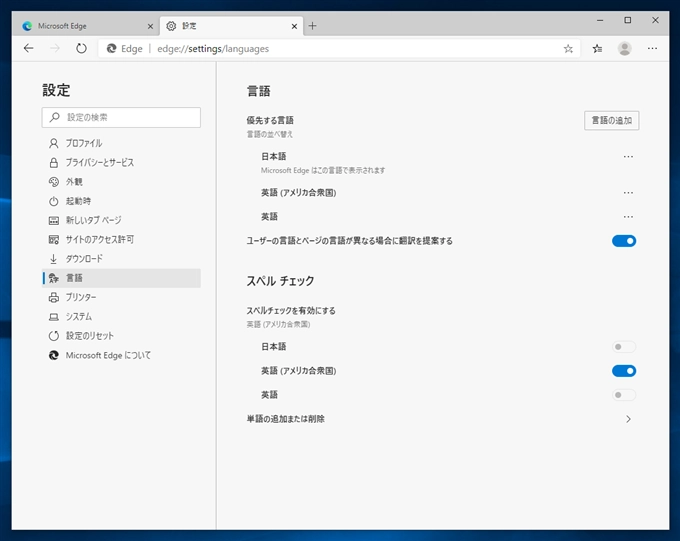Image resolution: width=680 pixels, height=541 pixels.
Task: Click the browser forward arrow
Action: pos(55,48)
